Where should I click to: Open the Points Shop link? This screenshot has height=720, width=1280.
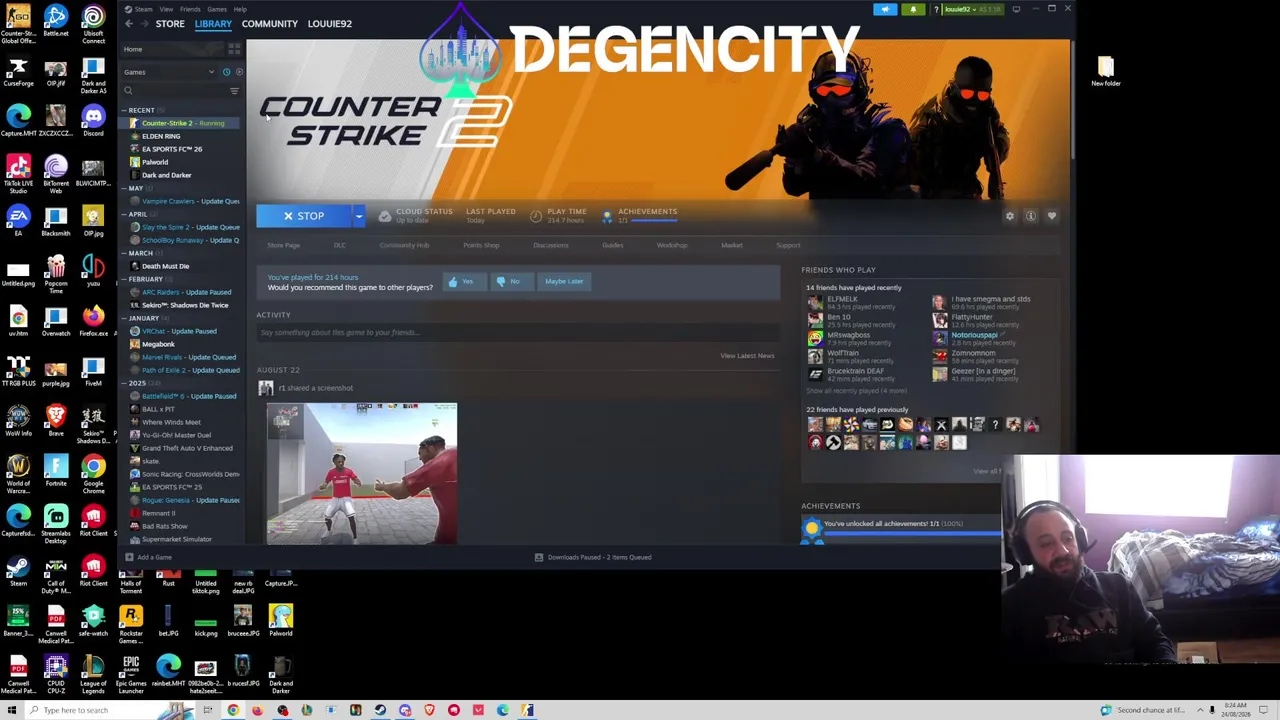(481, 246)
